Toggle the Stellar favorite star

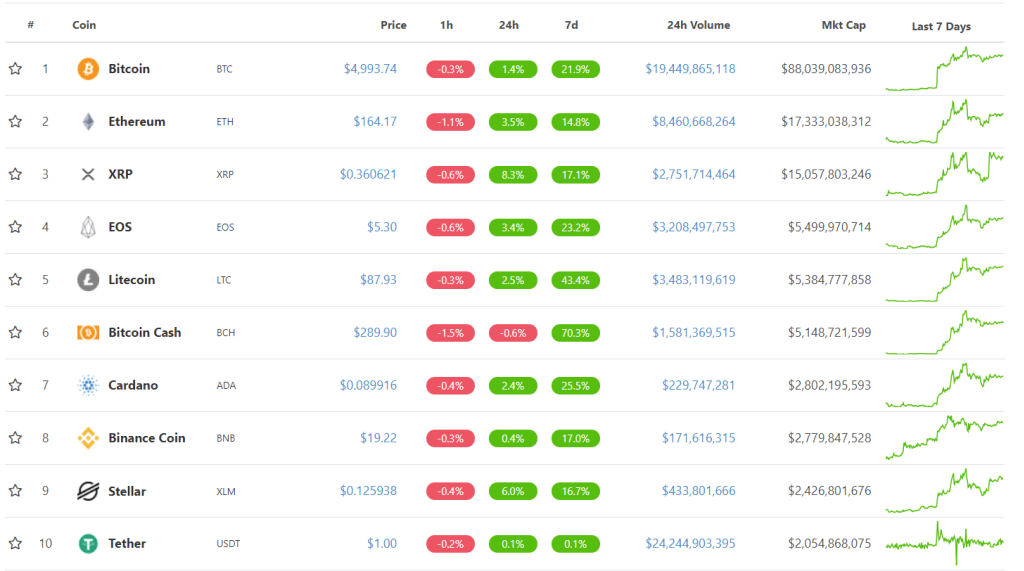coord(16,491)
